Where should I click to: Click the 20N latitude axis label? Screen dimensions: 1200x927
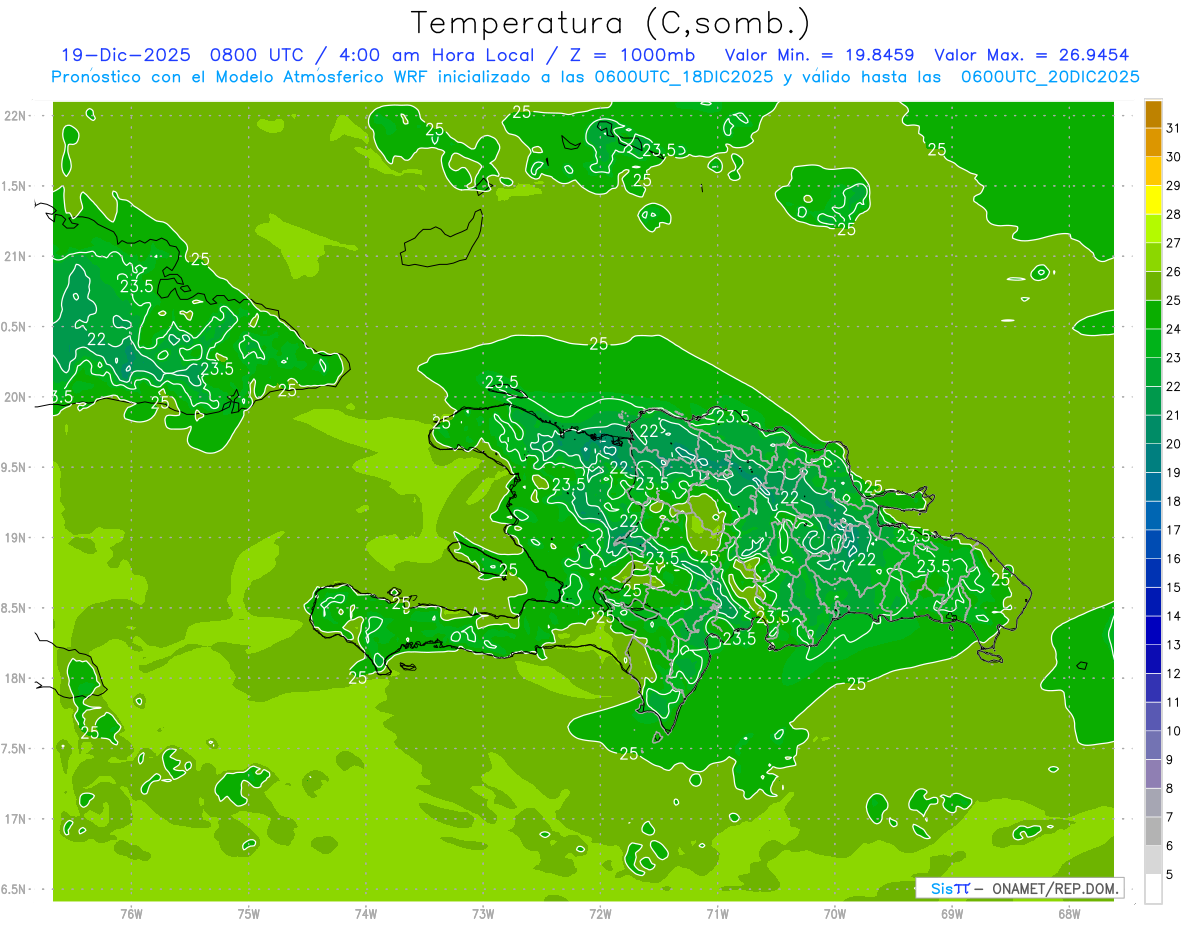pyautogui.click(x=17, y=397)
